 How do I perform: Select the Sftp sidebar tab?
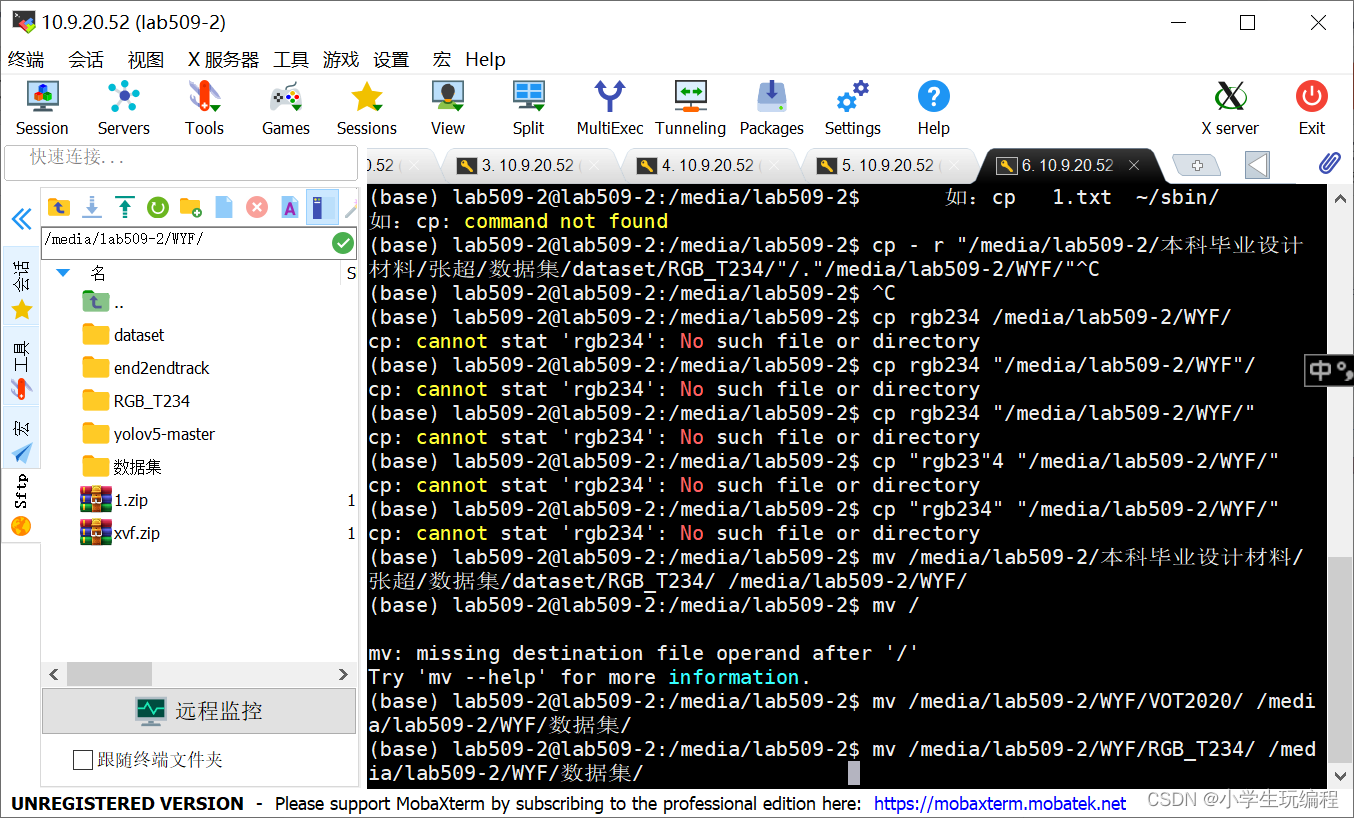click(21, 504)
